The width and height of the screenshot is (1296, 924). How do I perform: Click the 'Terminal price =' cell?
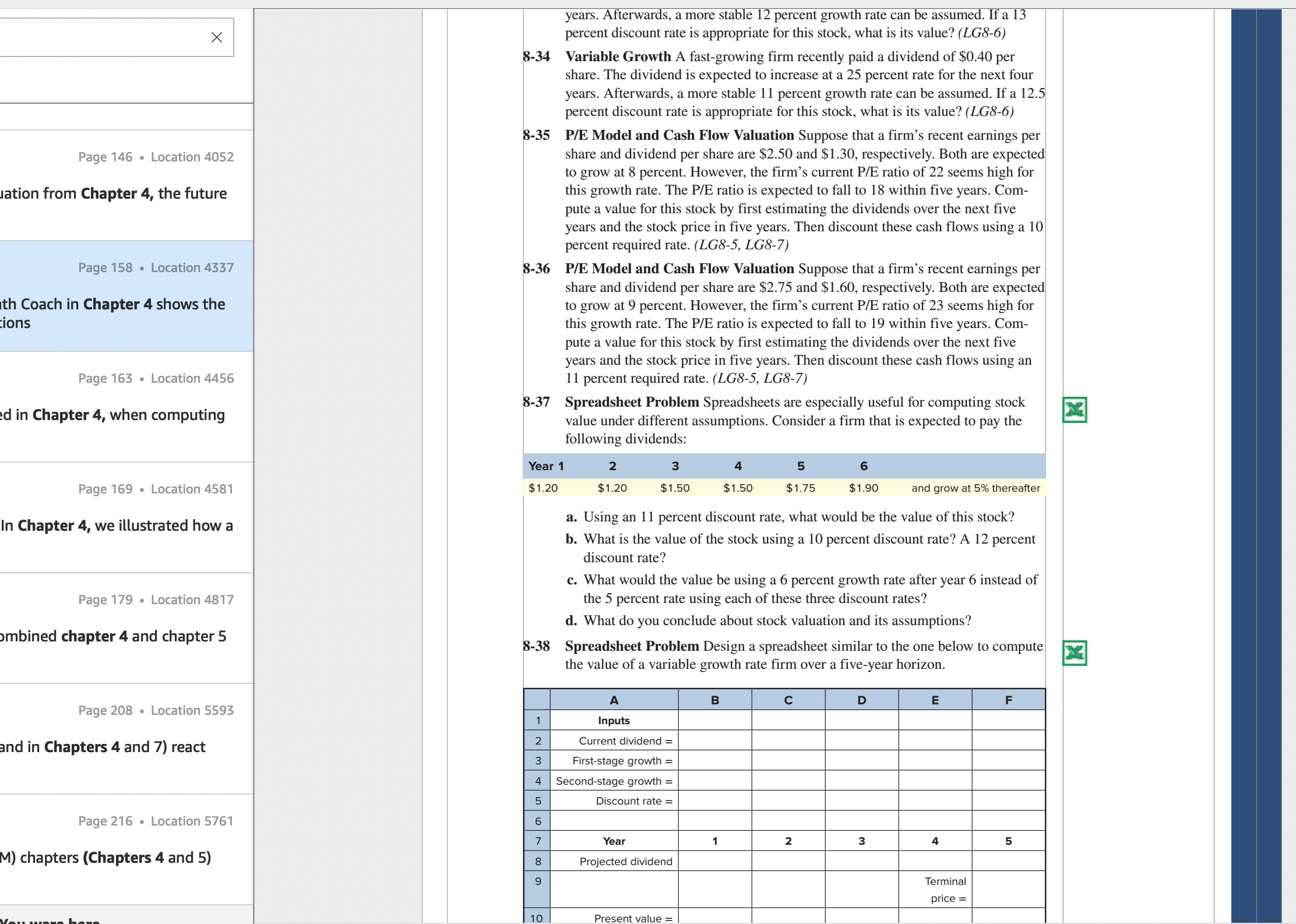pyautogui.click(x=935, y=890)
